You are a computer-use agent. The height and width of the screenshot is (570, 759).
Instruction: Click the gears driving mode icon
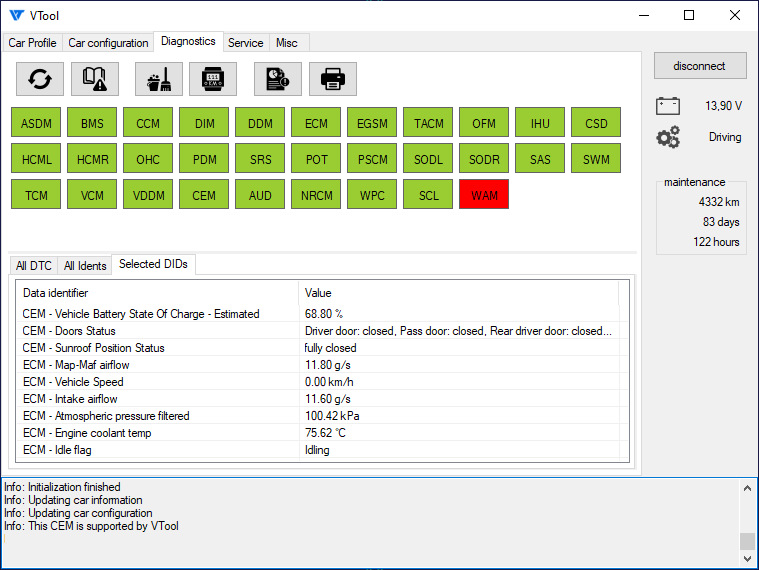tap(668, 137)
